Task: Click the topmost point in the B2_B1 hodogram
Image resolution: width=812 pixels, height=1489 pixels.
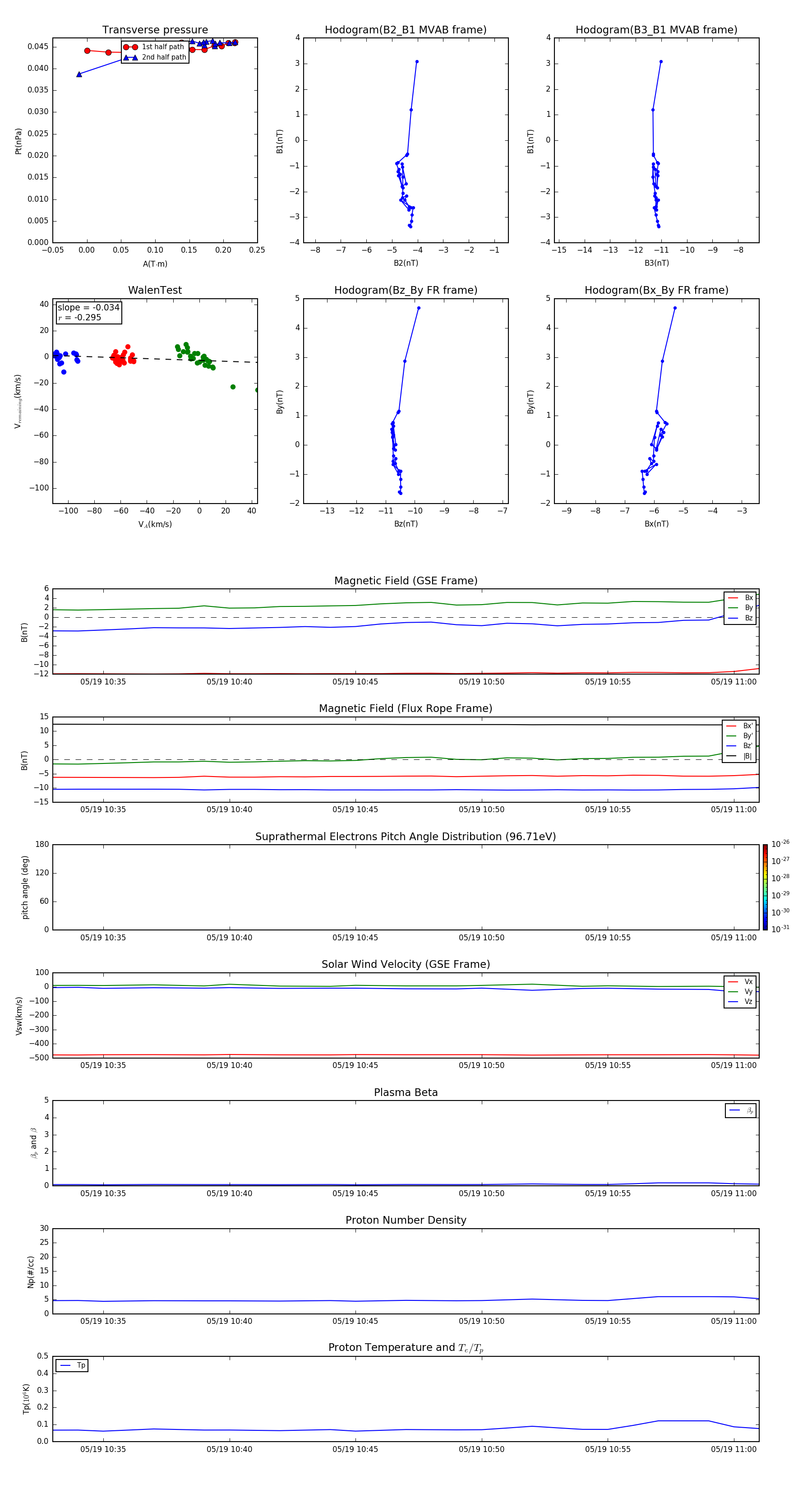Action: click(417, 61)
